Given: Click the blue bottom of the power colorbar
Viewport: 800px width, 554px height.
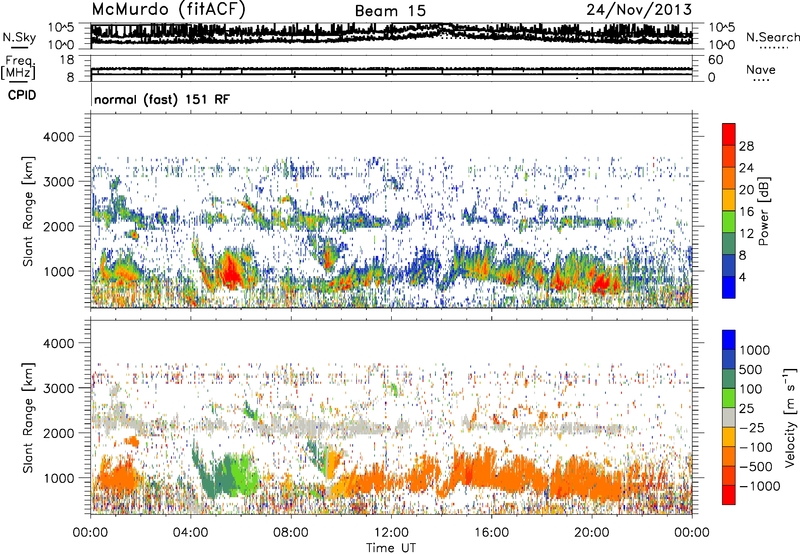Looking at the screenshot, I should (729, 287).
